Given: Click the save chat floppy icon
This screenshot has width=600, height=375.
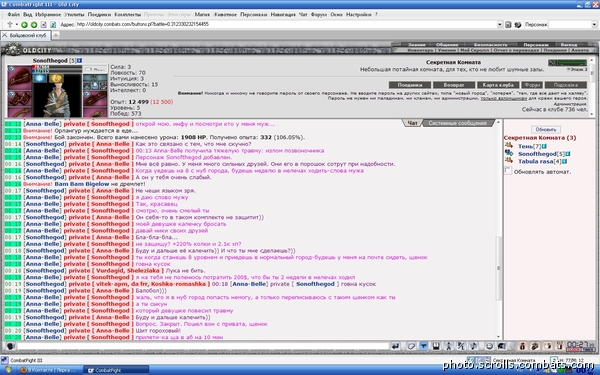Looking at the screenshot, I should pyautogui.click(x=436, y=346).
